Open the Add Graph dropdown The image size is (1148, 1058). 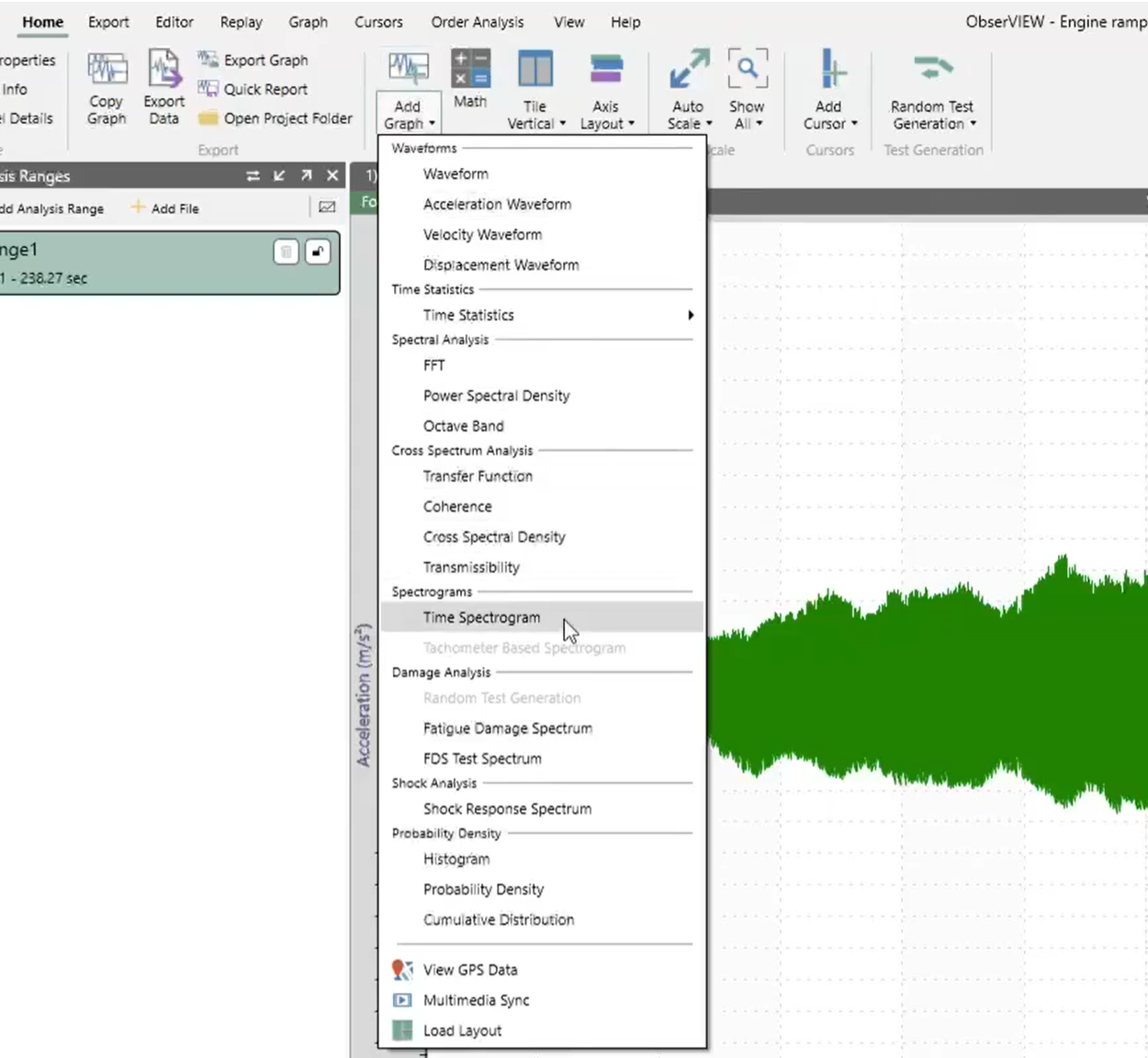pyautogui.click(x=409, y=115)
